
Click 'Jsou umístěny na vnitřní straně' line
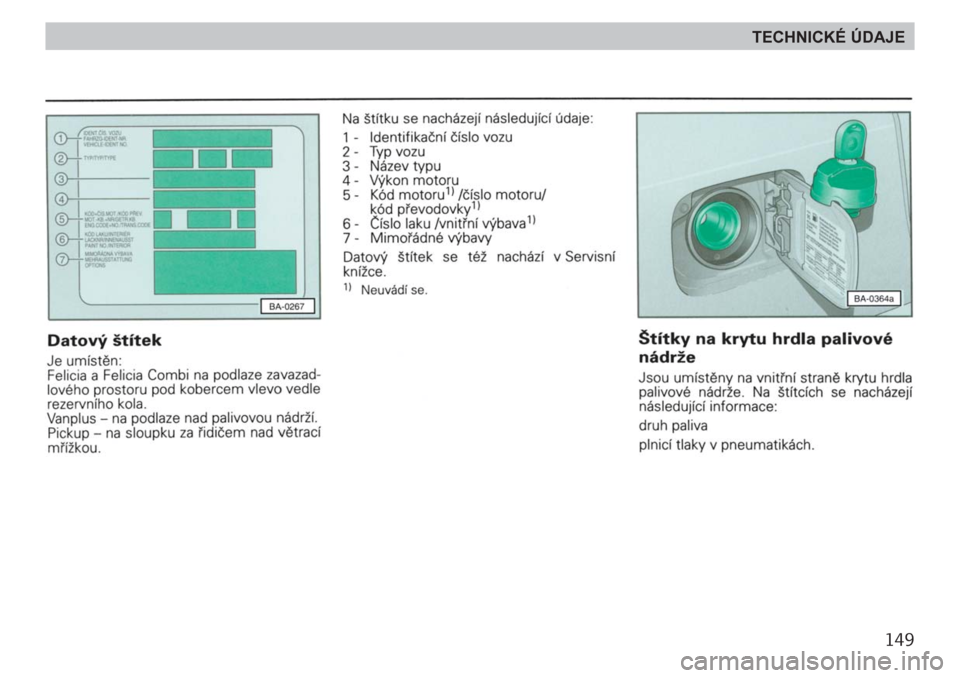click(775, 377)
